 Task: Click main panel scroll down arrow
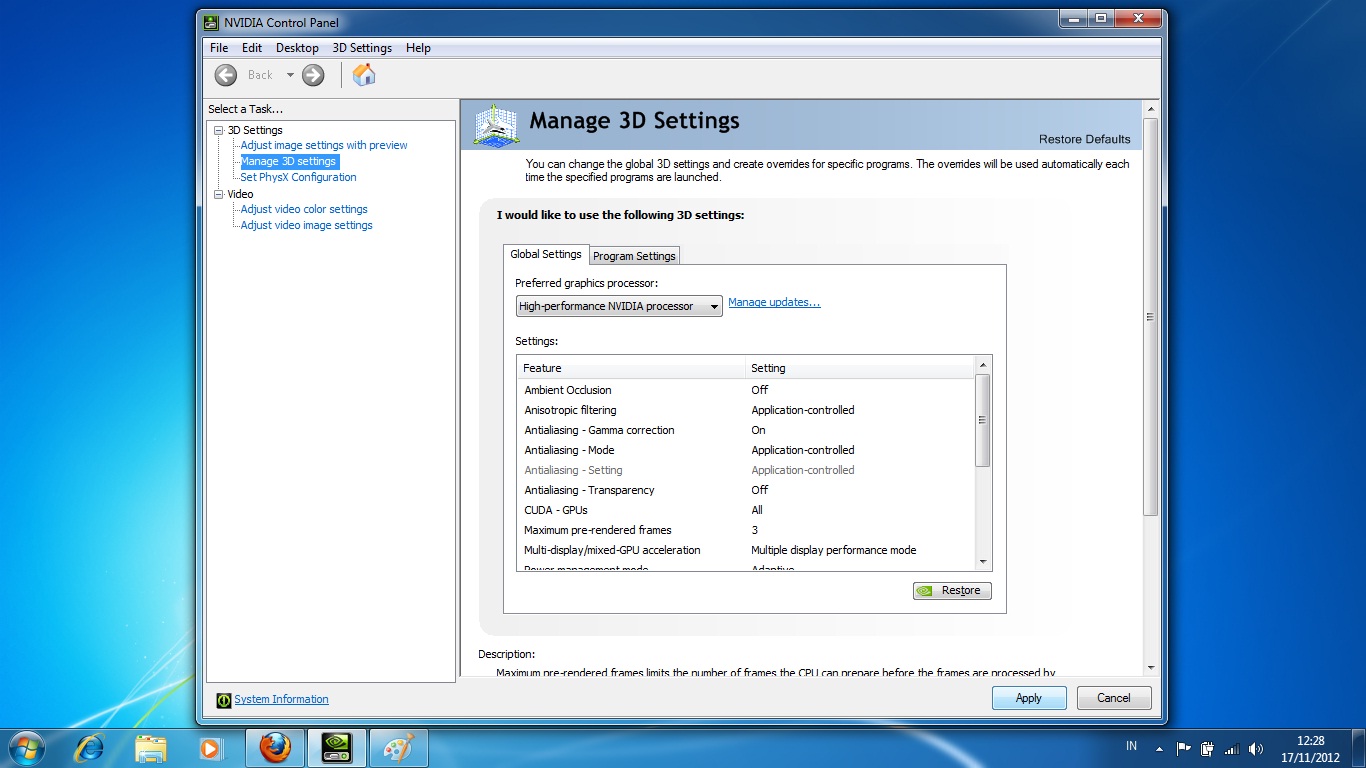[1150, 667]
